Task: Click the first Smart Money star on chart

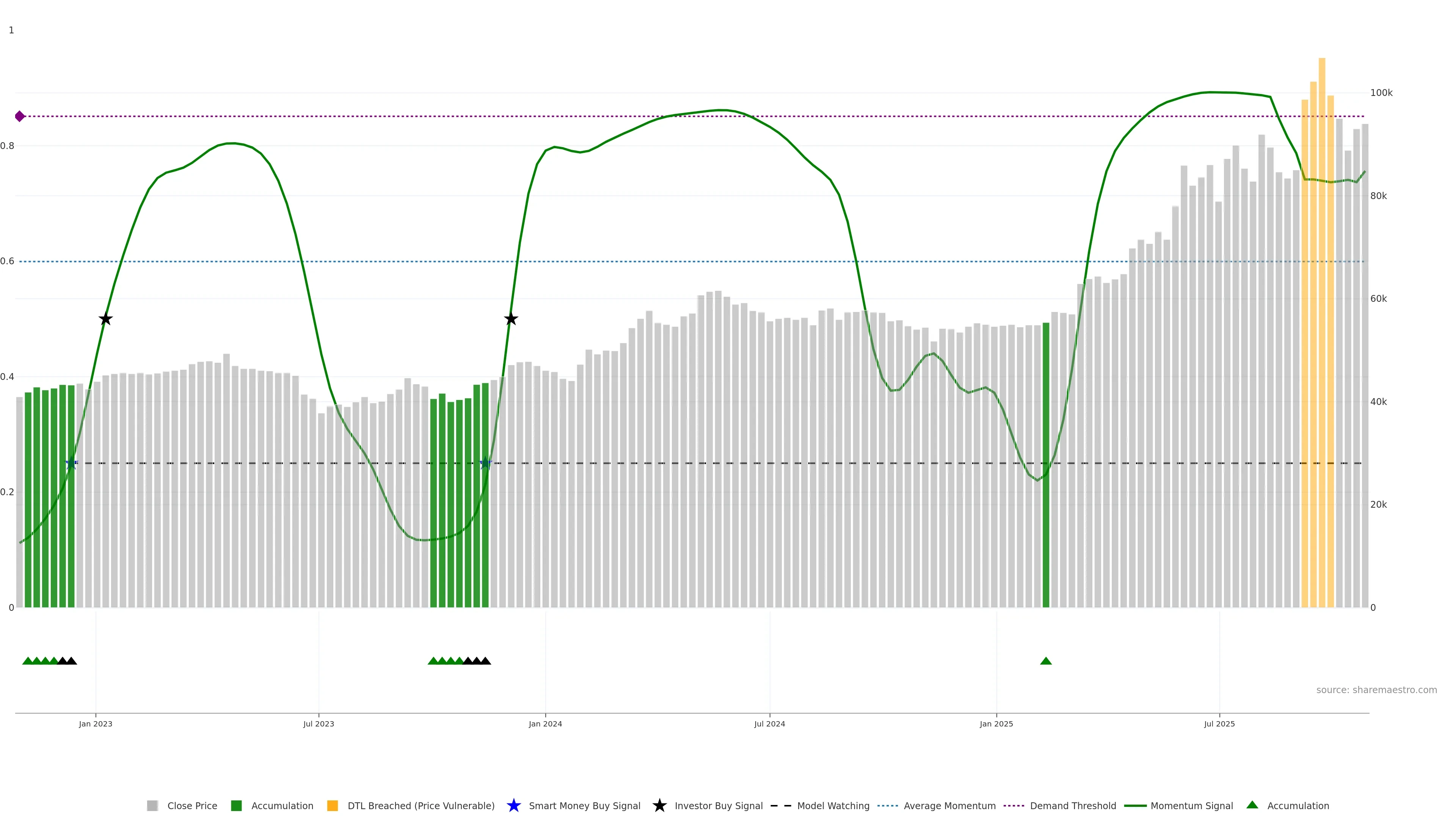Action: coord(71,463)
